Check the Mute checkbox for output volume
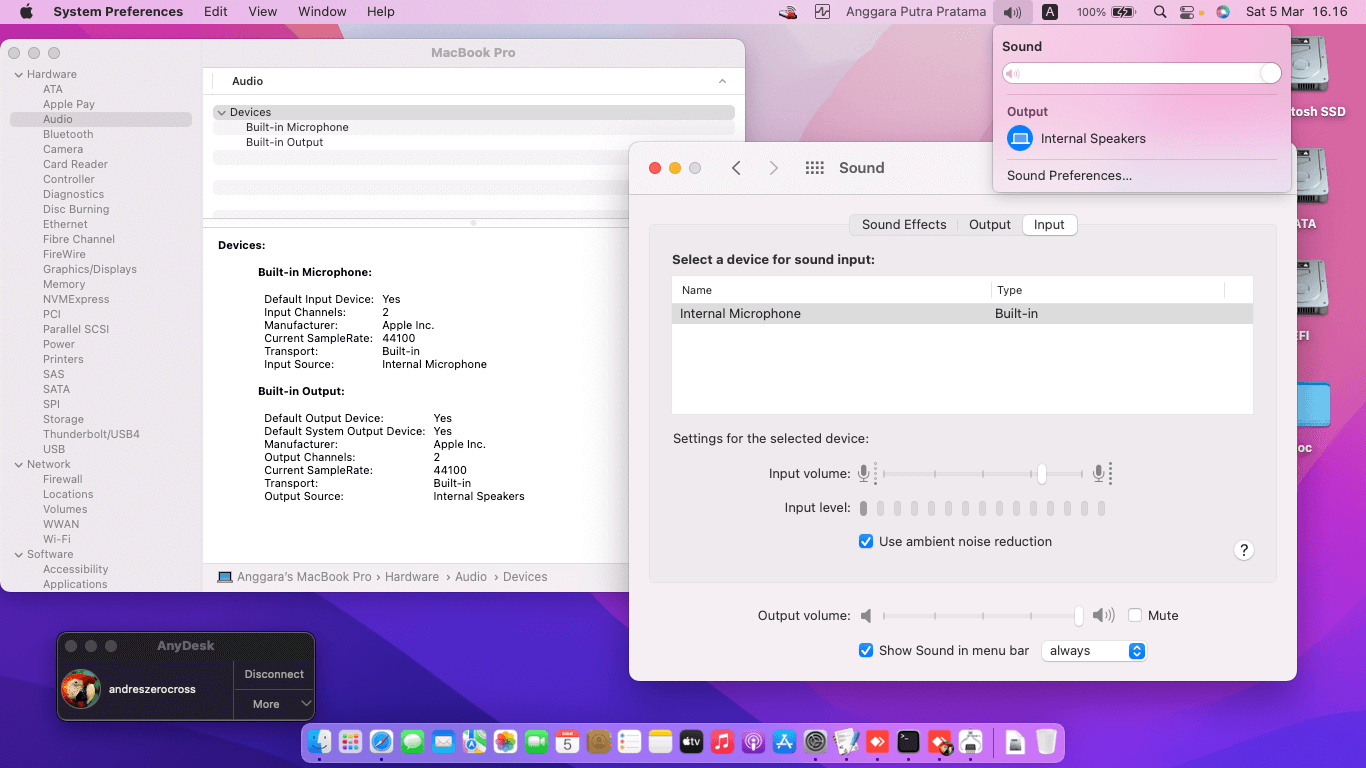The image size is (1366, 768). (1135, 615)
